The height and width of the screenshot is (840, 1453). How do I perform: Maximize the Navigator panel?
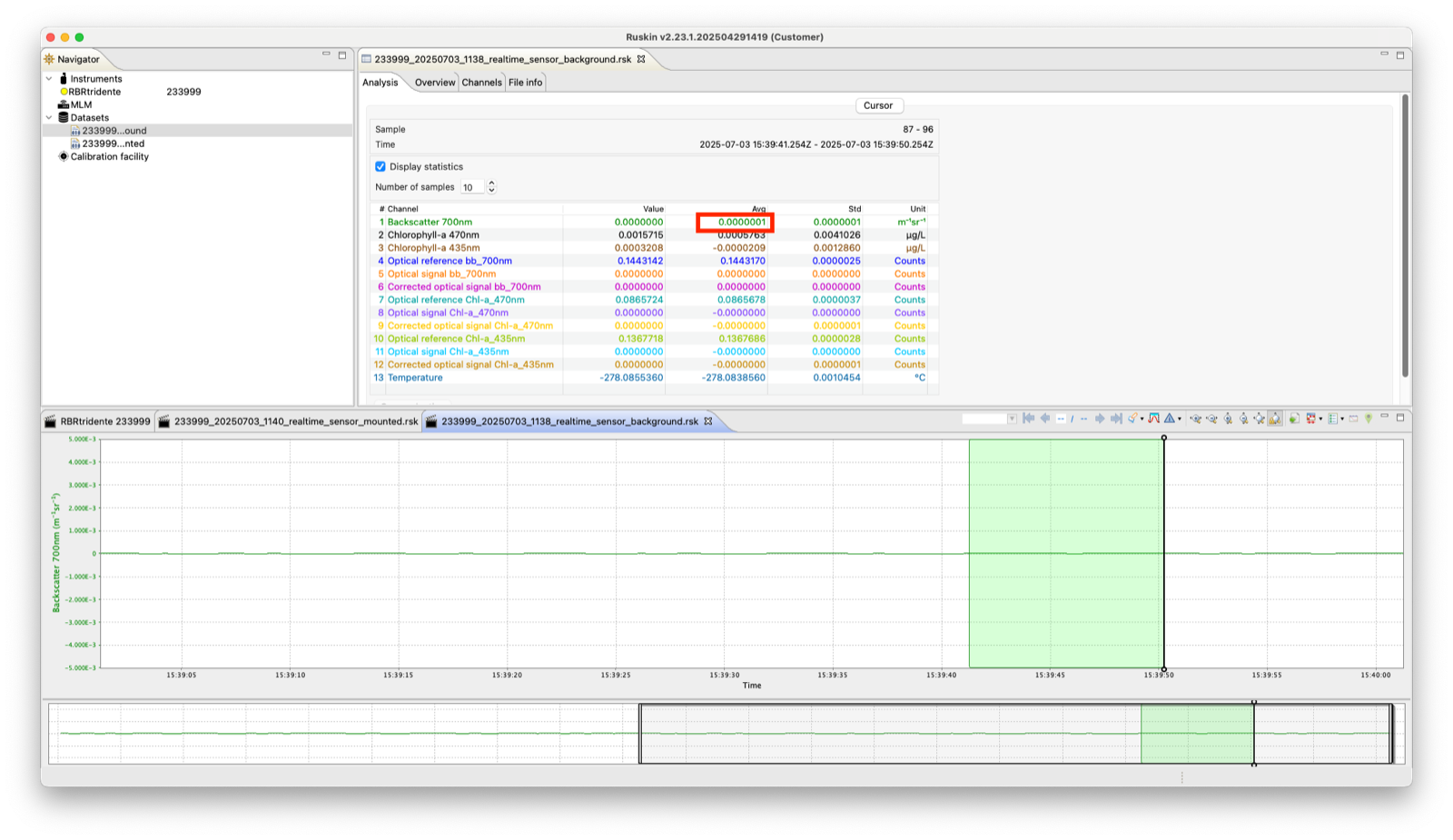click(342, 54)
